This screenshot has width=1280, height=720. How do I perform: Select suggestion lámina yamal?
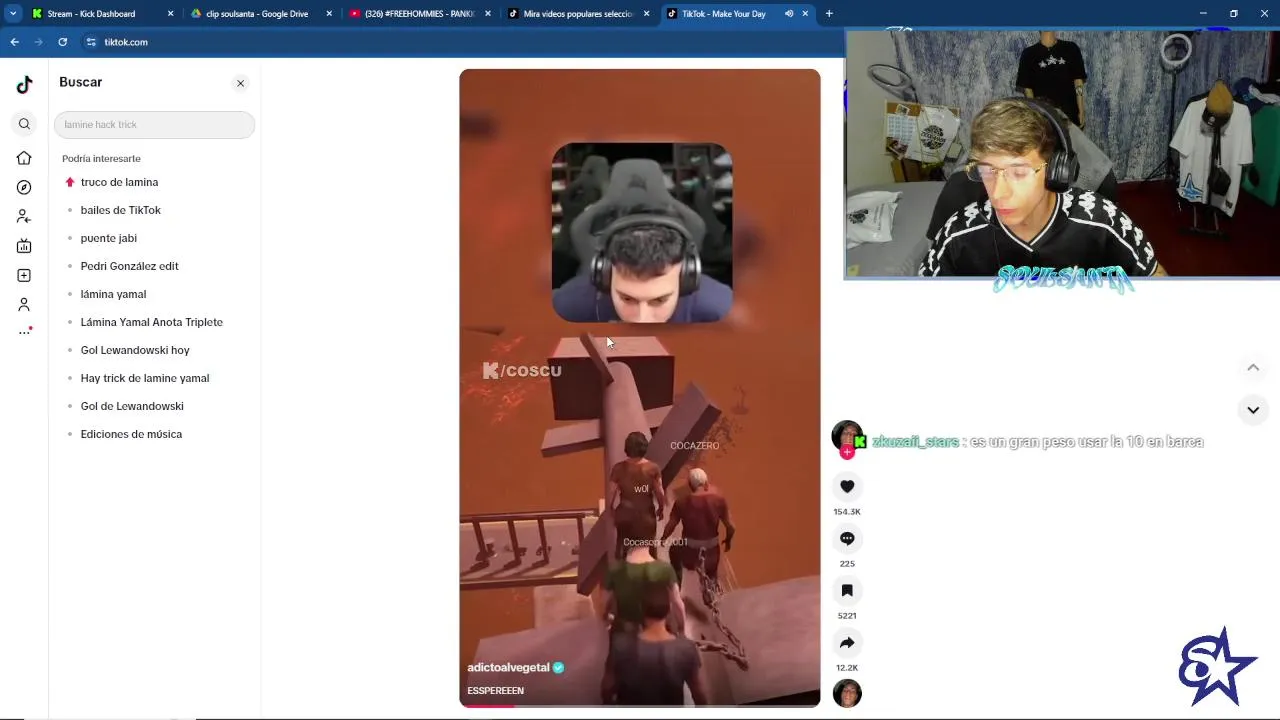[x=113, y=294]
